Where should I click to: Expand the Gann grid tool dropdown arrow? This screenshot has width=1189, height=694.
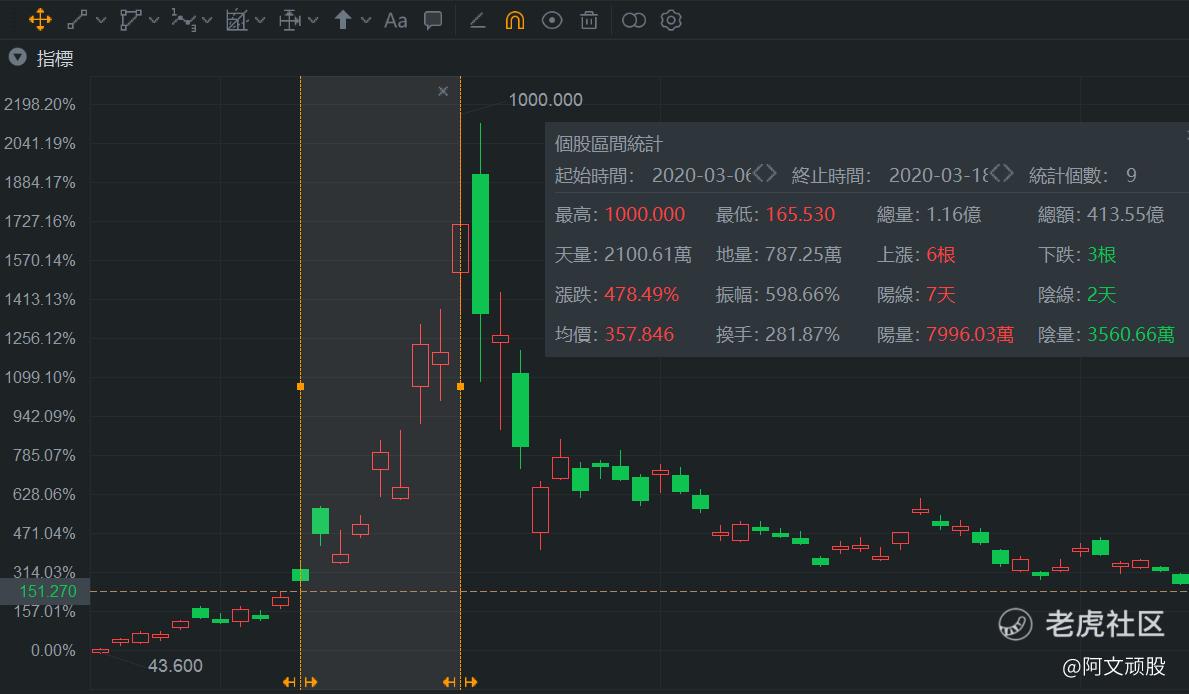tap(260, 20)
